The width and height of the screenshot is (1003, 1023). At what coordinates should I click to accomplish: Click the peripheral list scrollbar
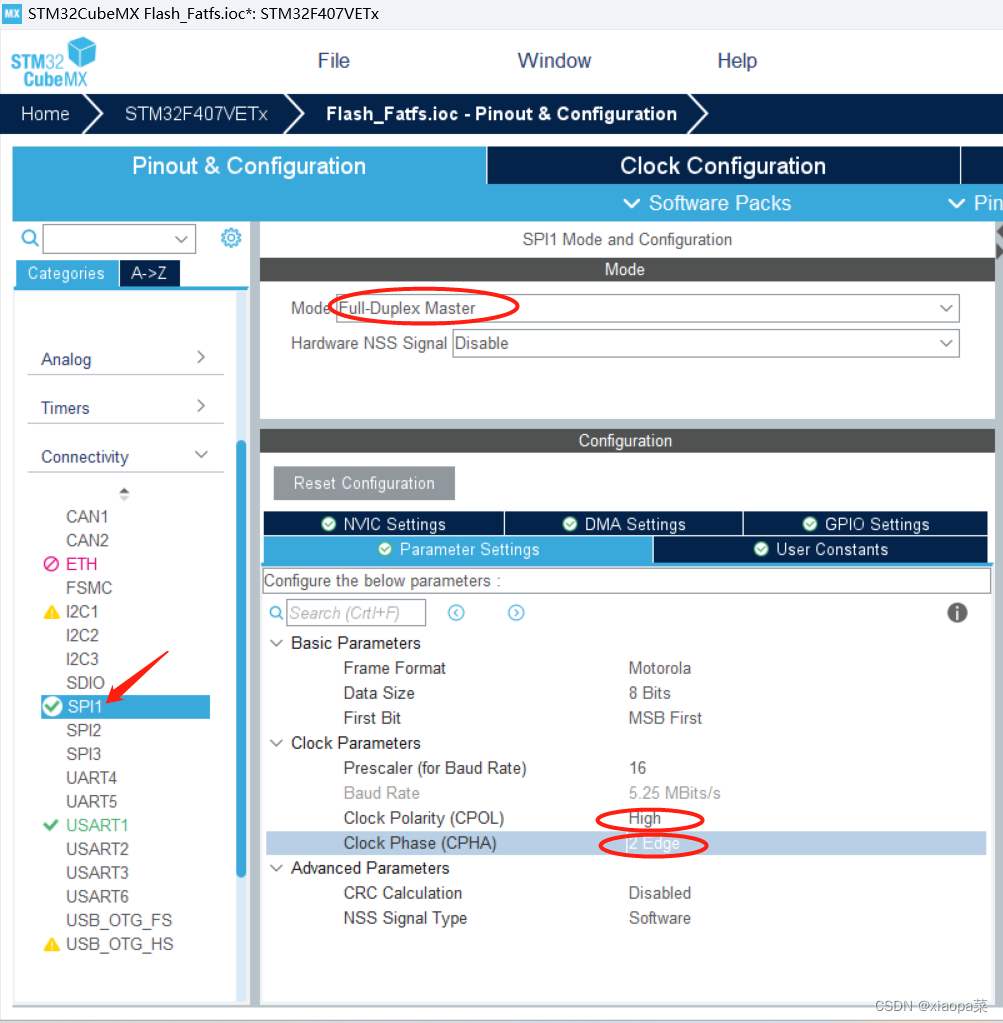[x=241, y=659]
